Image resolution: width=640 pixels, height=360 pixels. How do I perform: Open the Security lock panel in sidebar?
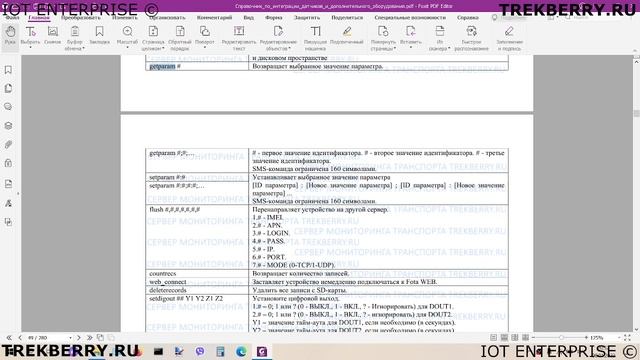click(8, 163)
